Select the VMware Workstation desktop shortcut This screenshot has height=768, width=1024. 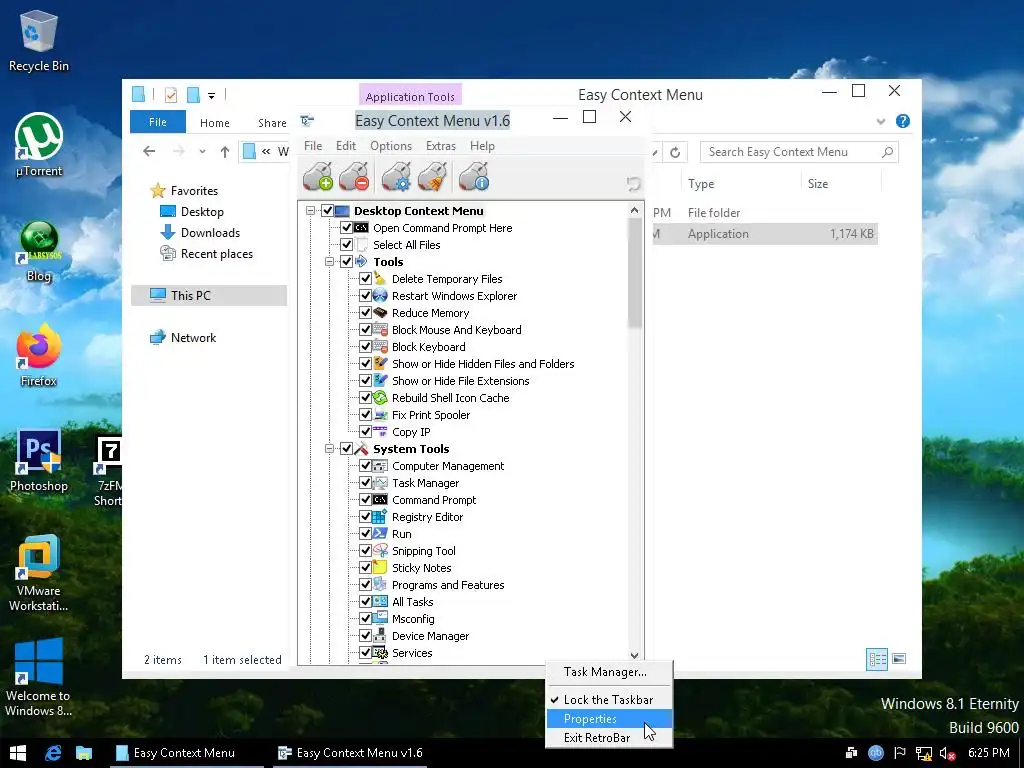point(39,573)
